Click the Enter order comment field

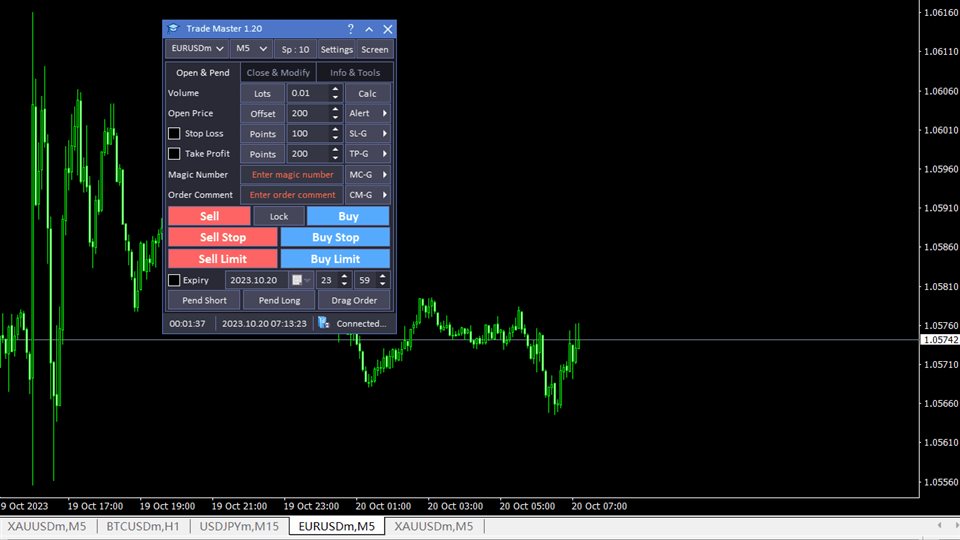292,195
